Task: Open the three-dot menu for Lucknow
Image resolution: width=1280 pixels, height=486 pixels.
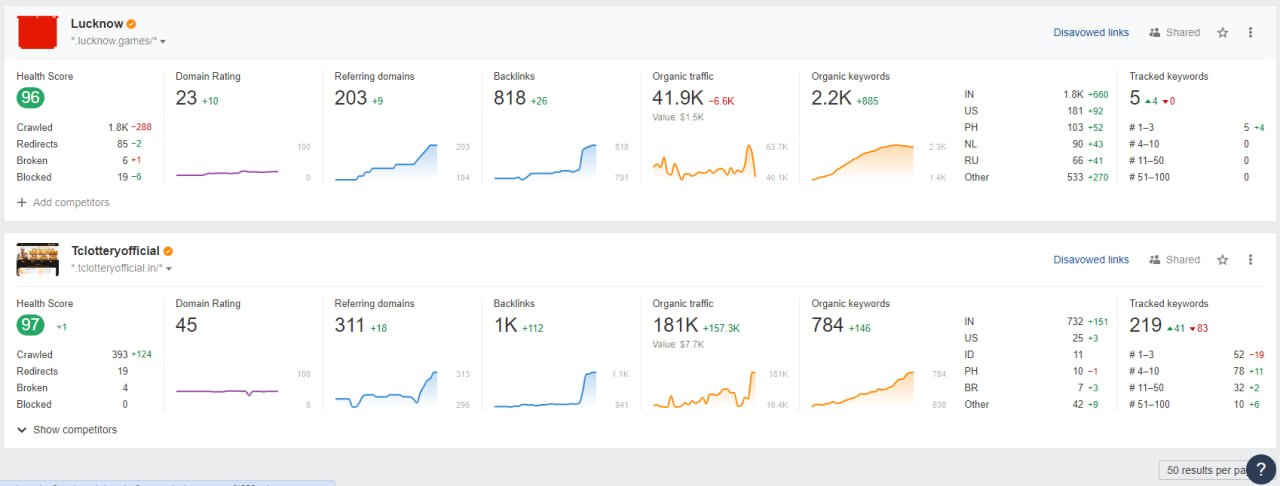Action: click(1250, 33)
